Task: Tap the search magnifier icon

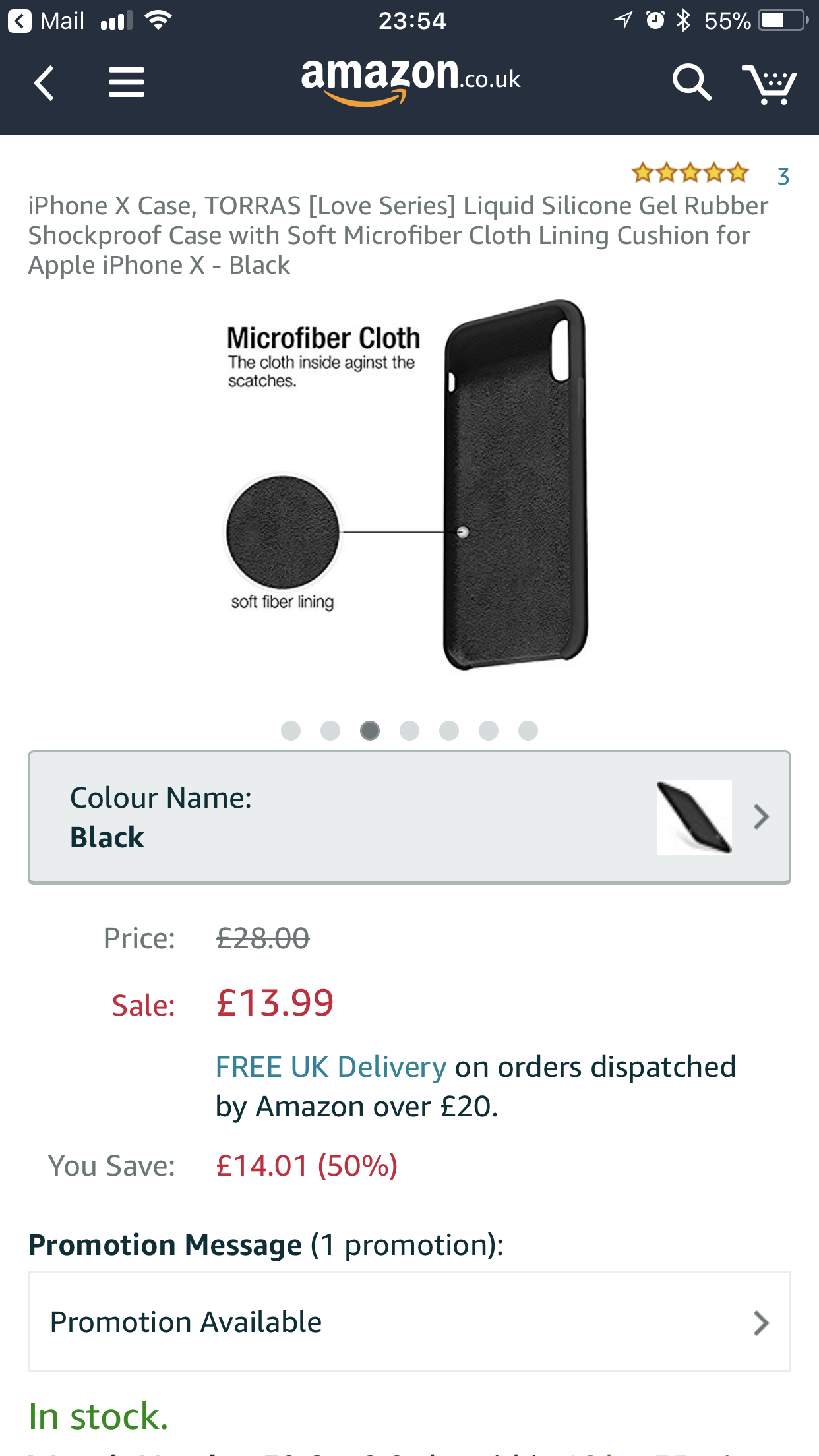Action: 692,82
